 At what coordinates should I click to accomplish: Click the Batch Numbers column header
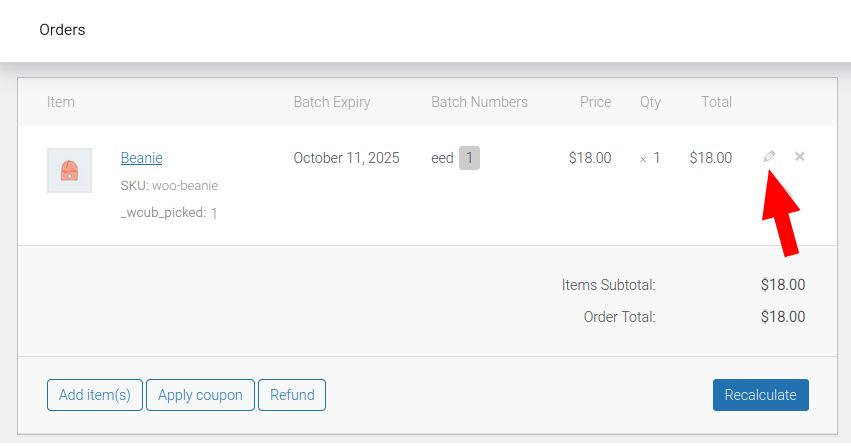click(x=479, y=102)
